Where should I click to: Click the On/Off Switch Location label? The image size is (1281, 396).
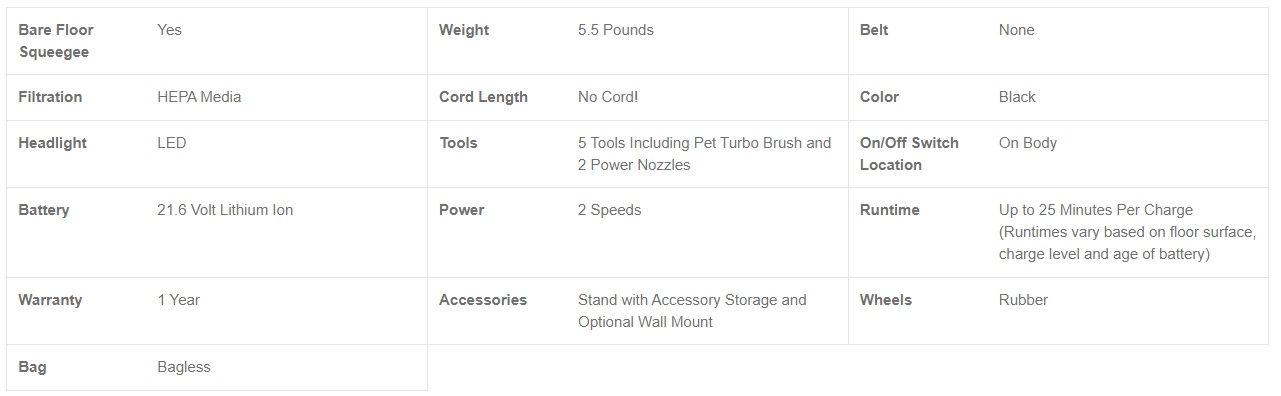(909, 154)
